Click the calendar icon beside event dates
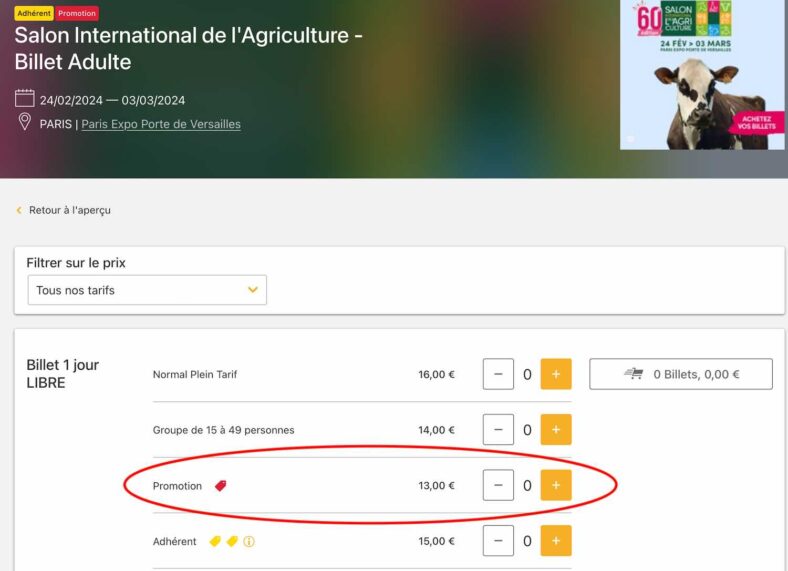Screen dimensions: 788x571 point(25,98)
